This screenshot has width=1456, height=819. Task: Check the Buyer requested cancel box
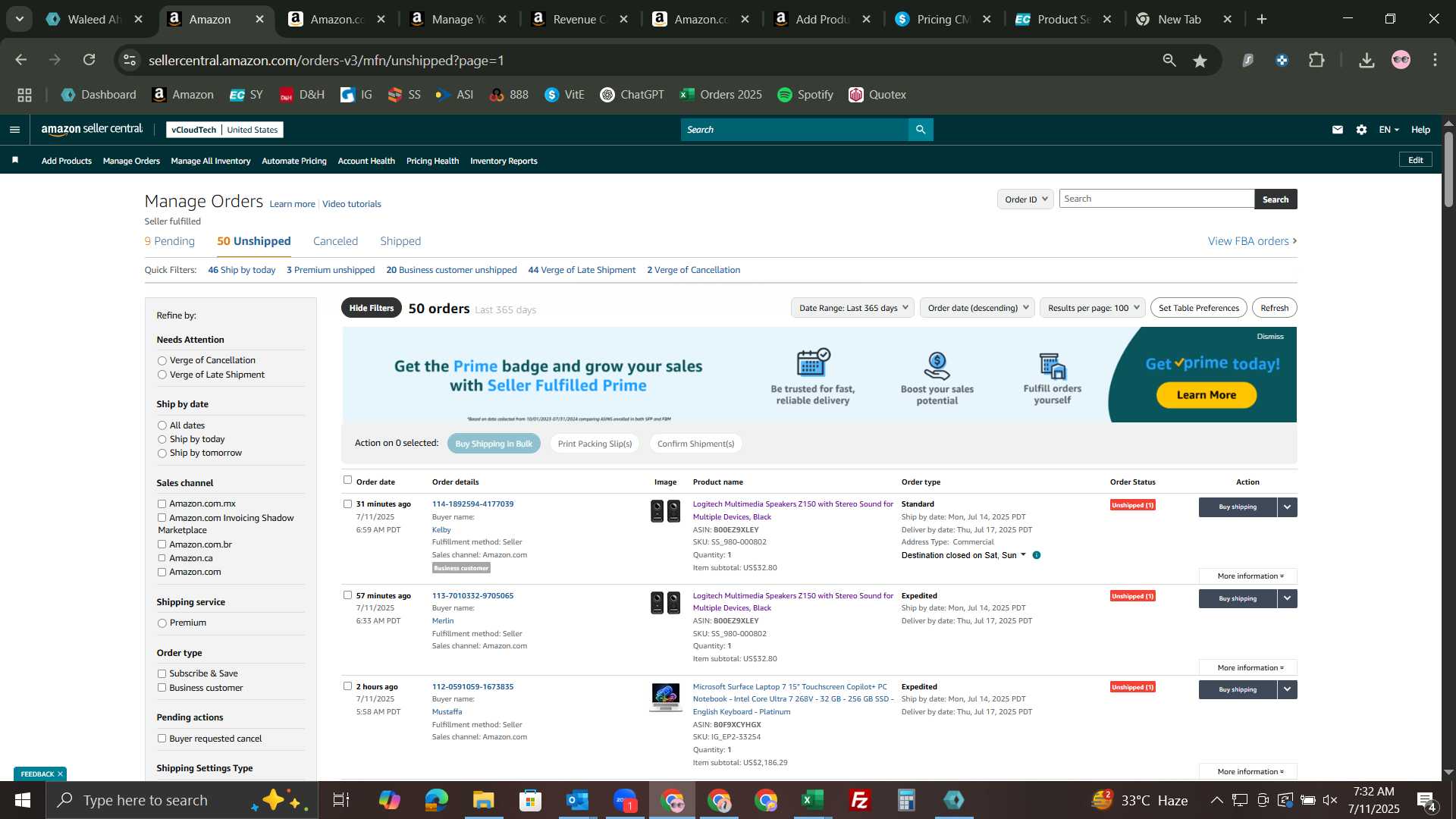(x=162, y=739)
